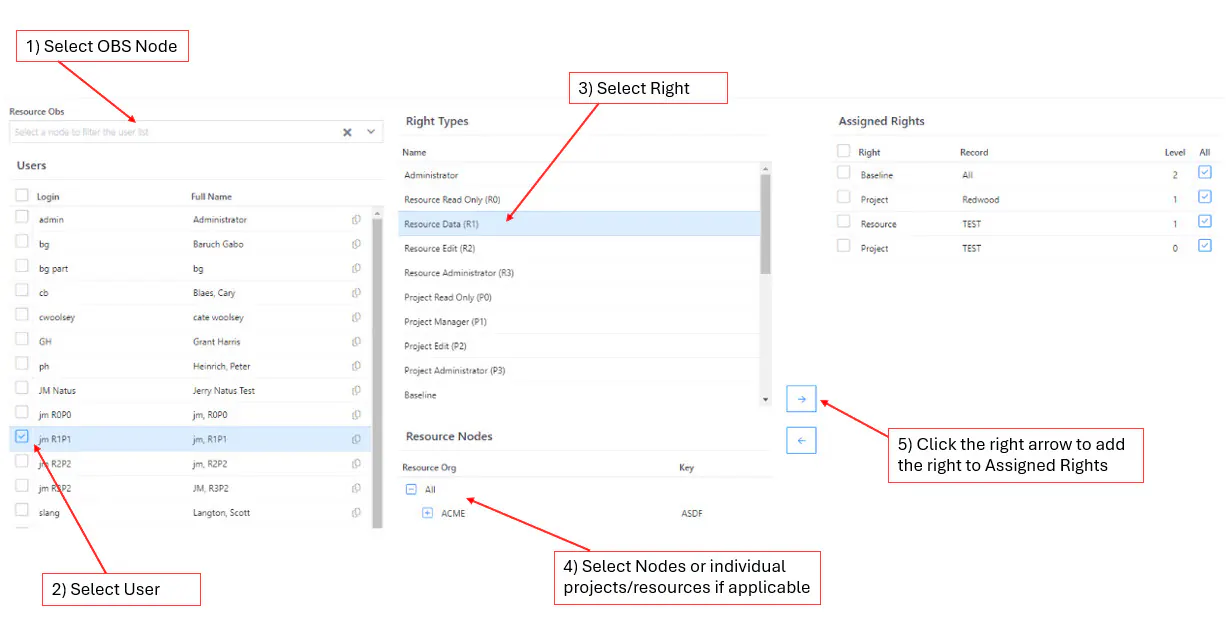Click the Users list scrollbar
Screen dimensions: 1226x625
[377, 371]
